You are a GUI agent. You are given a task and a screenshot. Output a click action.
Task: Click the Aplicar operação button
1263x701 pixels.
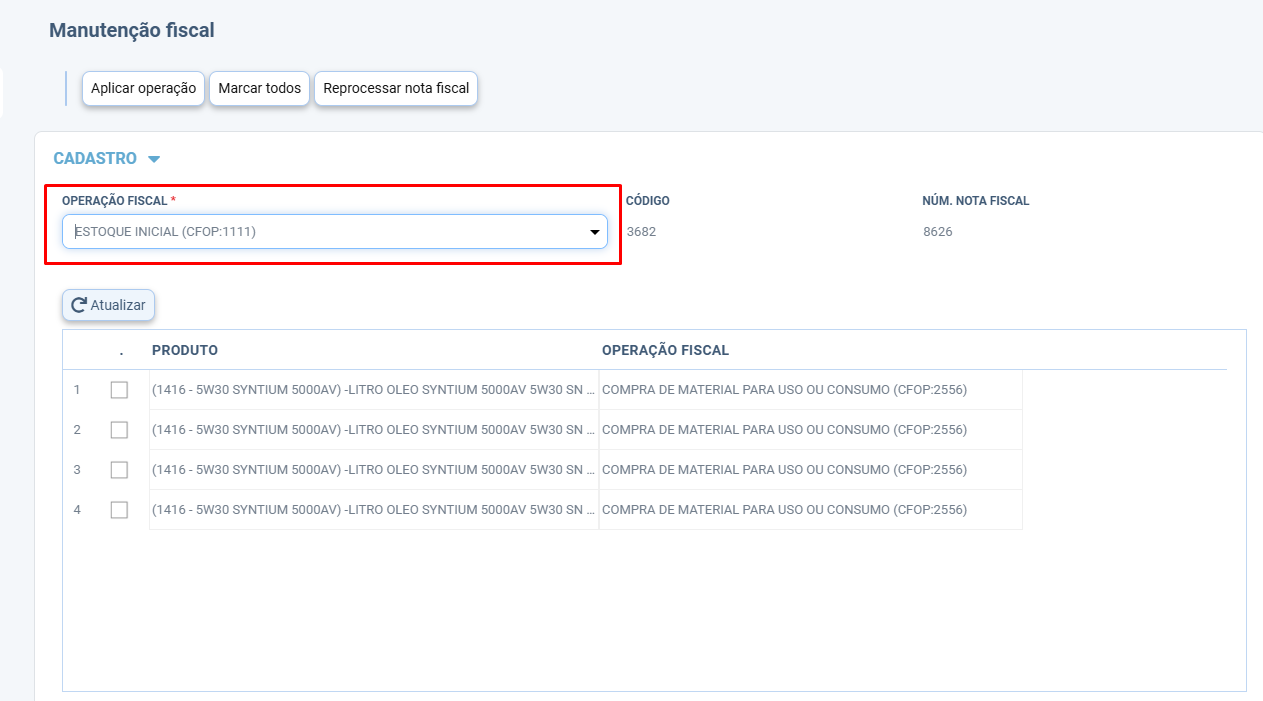(x=143, y=88)
